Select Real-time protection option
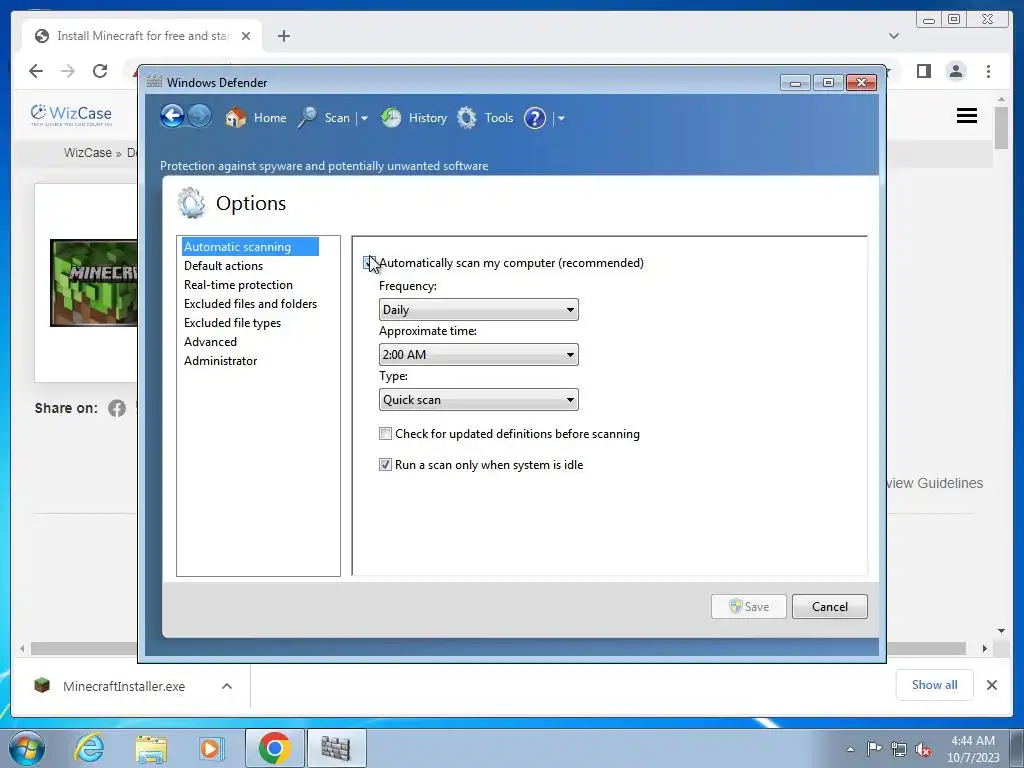 click(x=238, y=285)
